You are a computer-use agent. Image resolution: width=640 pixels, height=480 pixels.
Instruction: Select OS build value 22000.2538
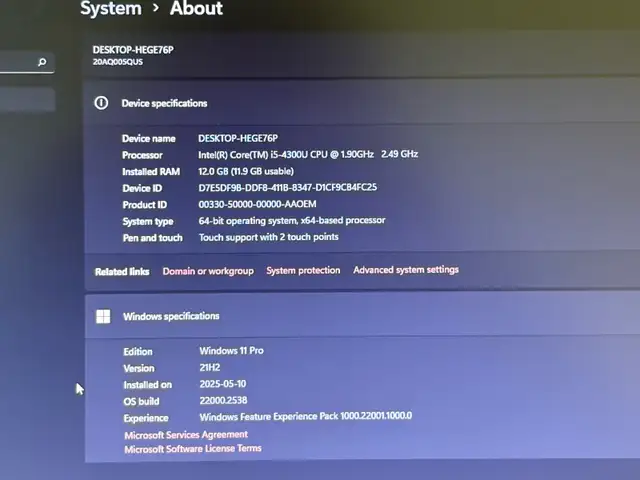223,400
